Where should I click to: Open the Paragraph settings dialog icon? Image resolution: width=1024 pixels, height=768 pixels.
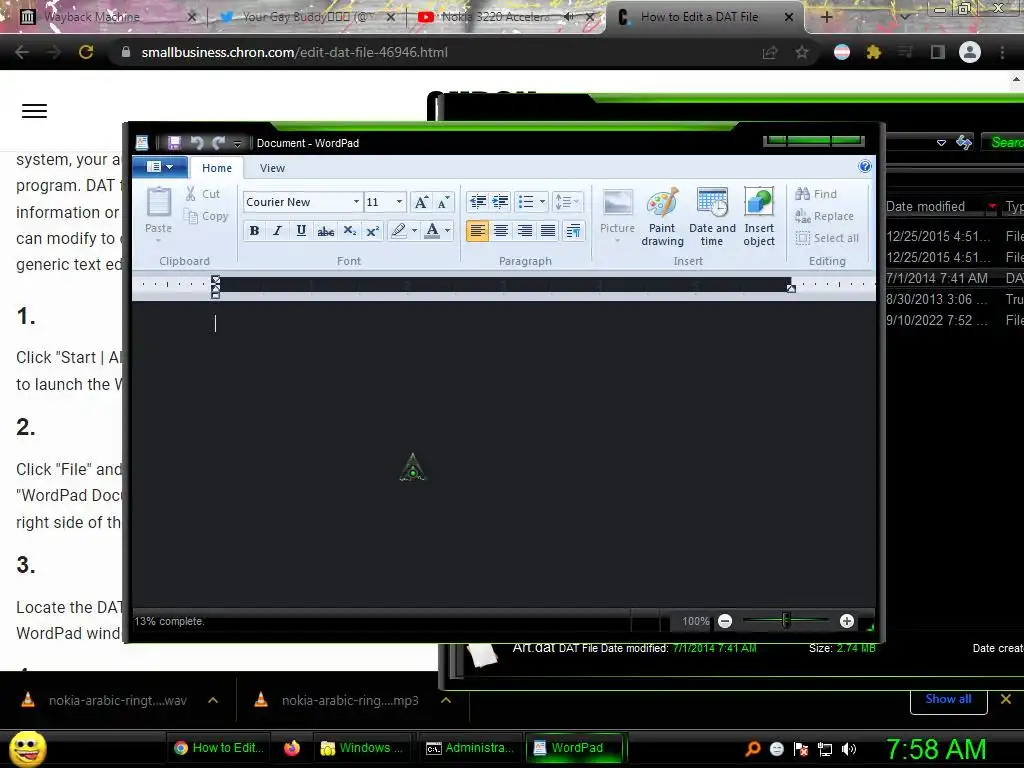tap(573, 231)
